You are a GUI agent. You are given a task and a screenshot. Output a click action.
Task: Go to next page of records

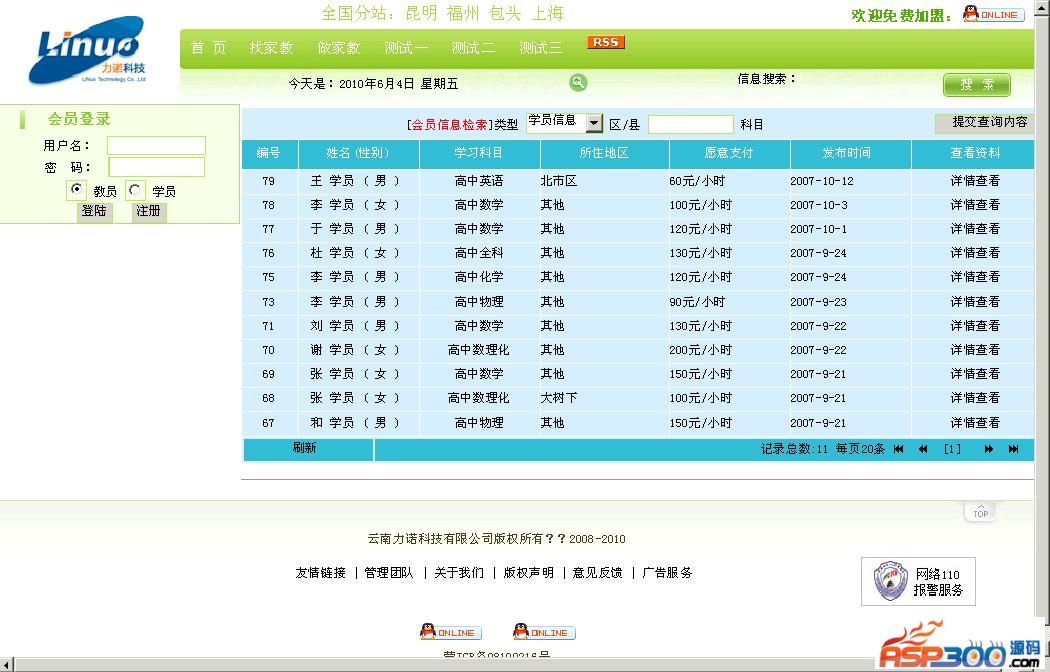(x=989, y=450)
